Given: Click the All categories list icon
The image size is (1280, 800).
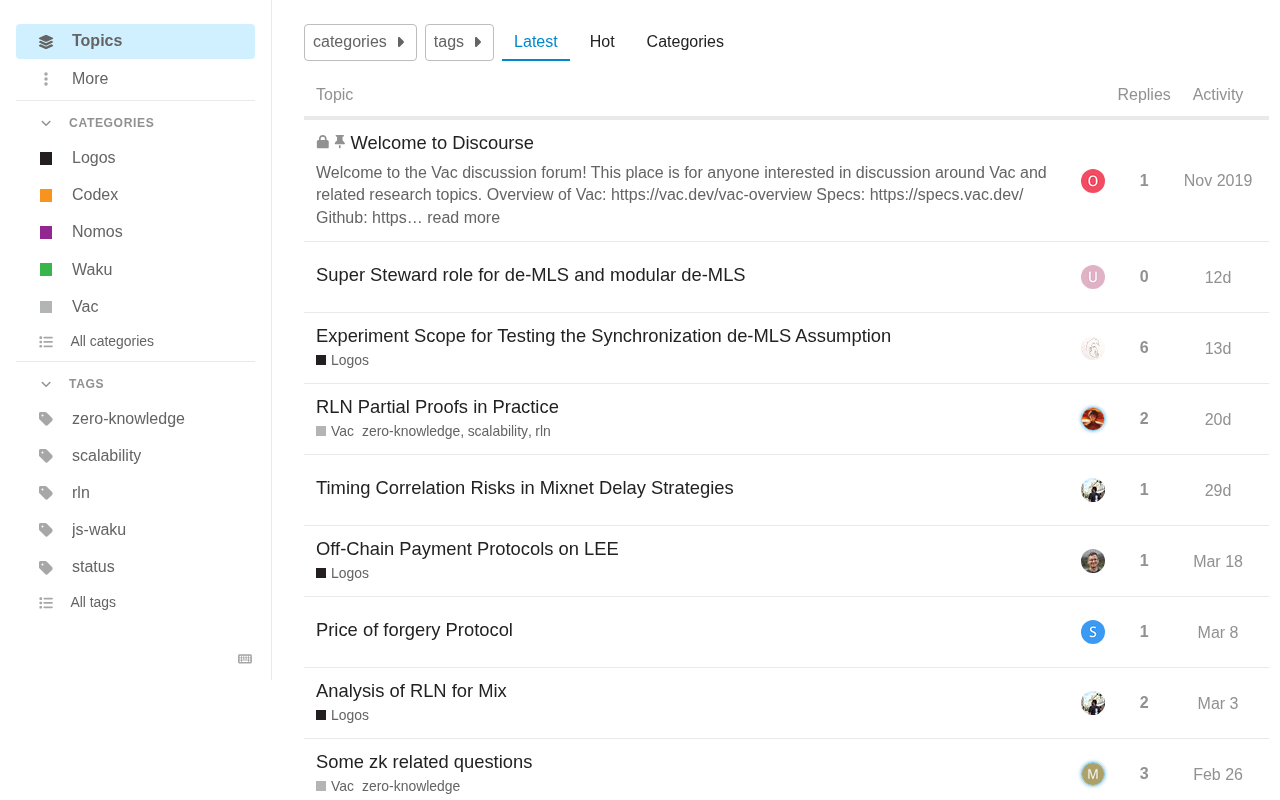Looking at the screenshot, I should point(46,342).
